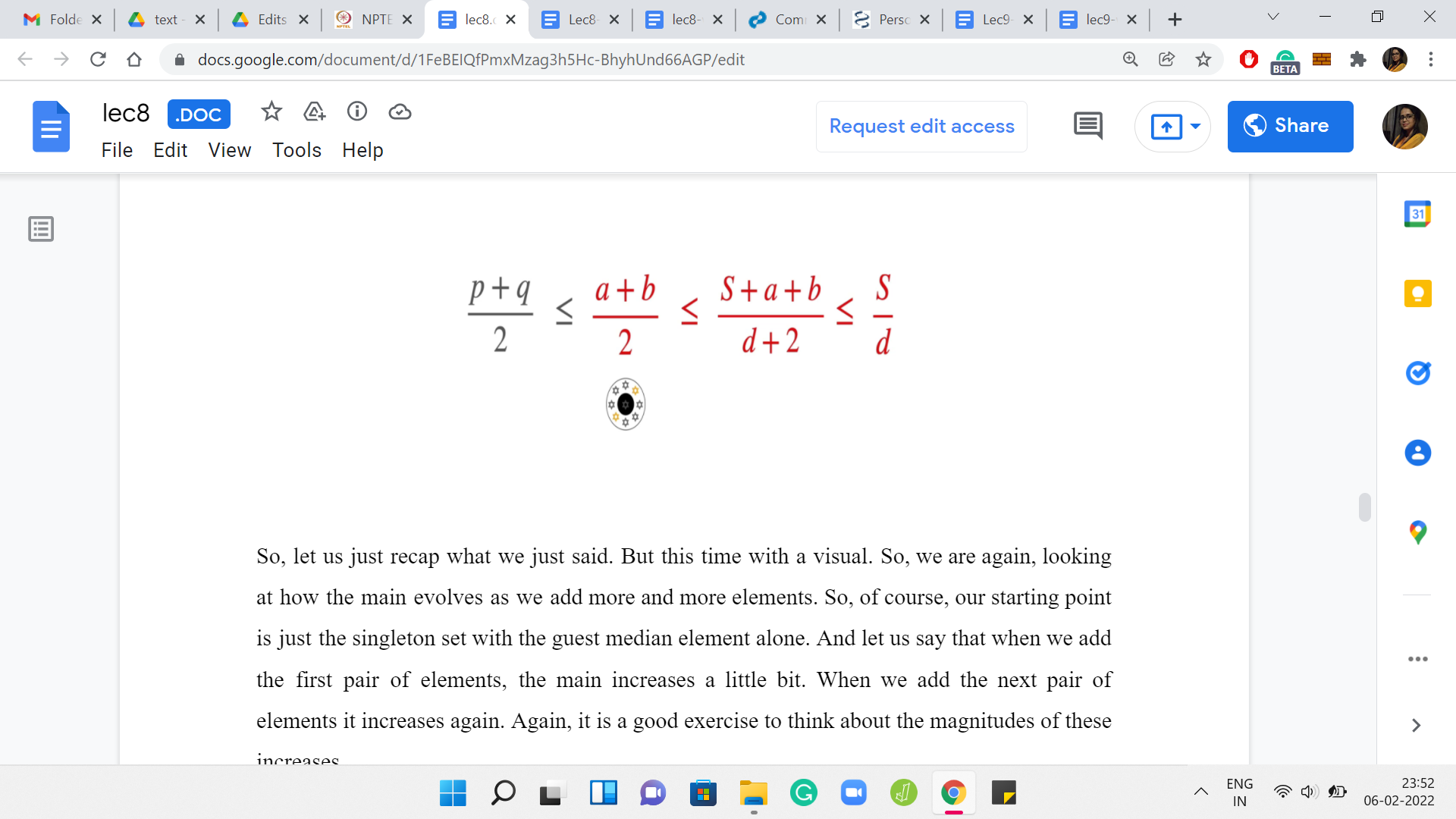This screenshot has width=1456, height=819.
Task: Open Google Calendar side panel
Action: click(1417, 214)
